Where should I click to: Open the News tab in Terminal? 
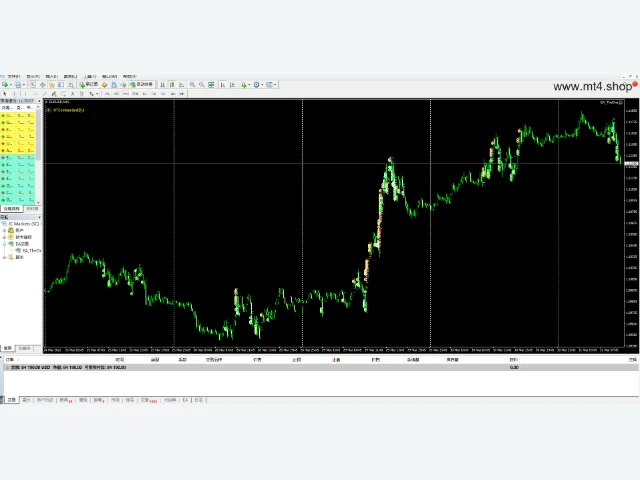(x=65, y=400)
